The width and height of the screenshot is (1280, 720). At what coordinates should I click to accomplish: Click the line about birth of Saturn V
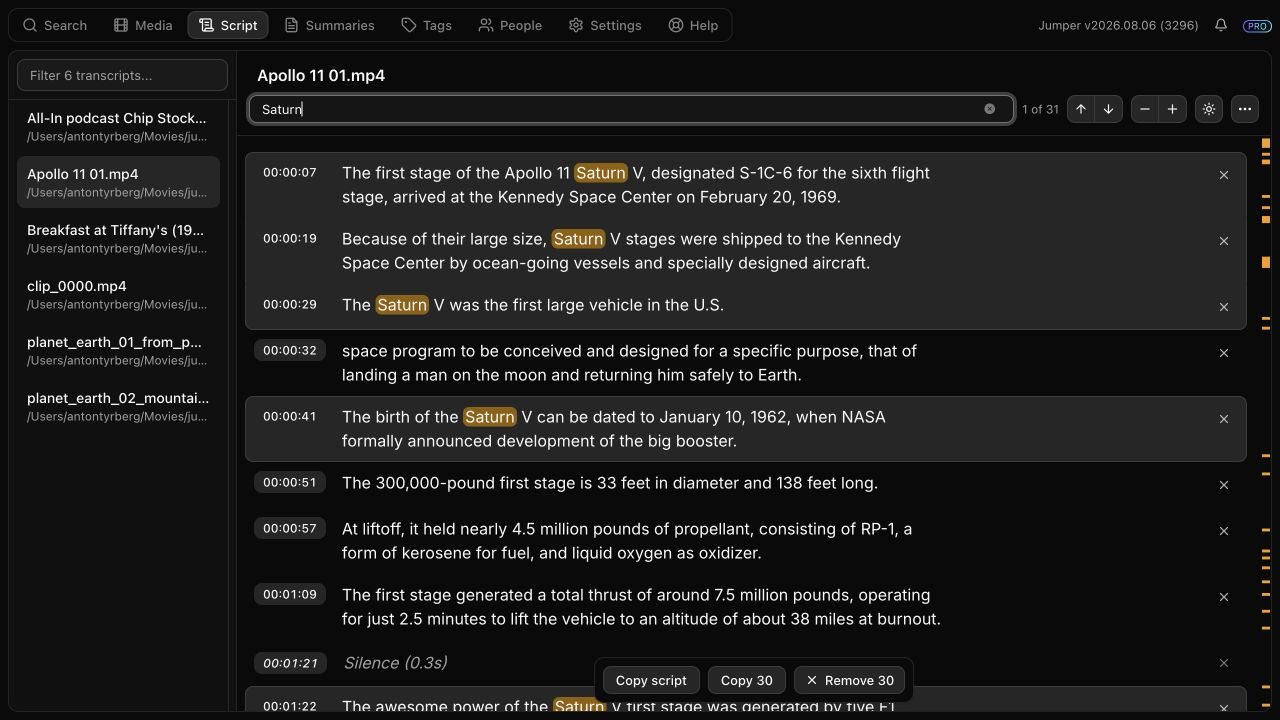614,429
